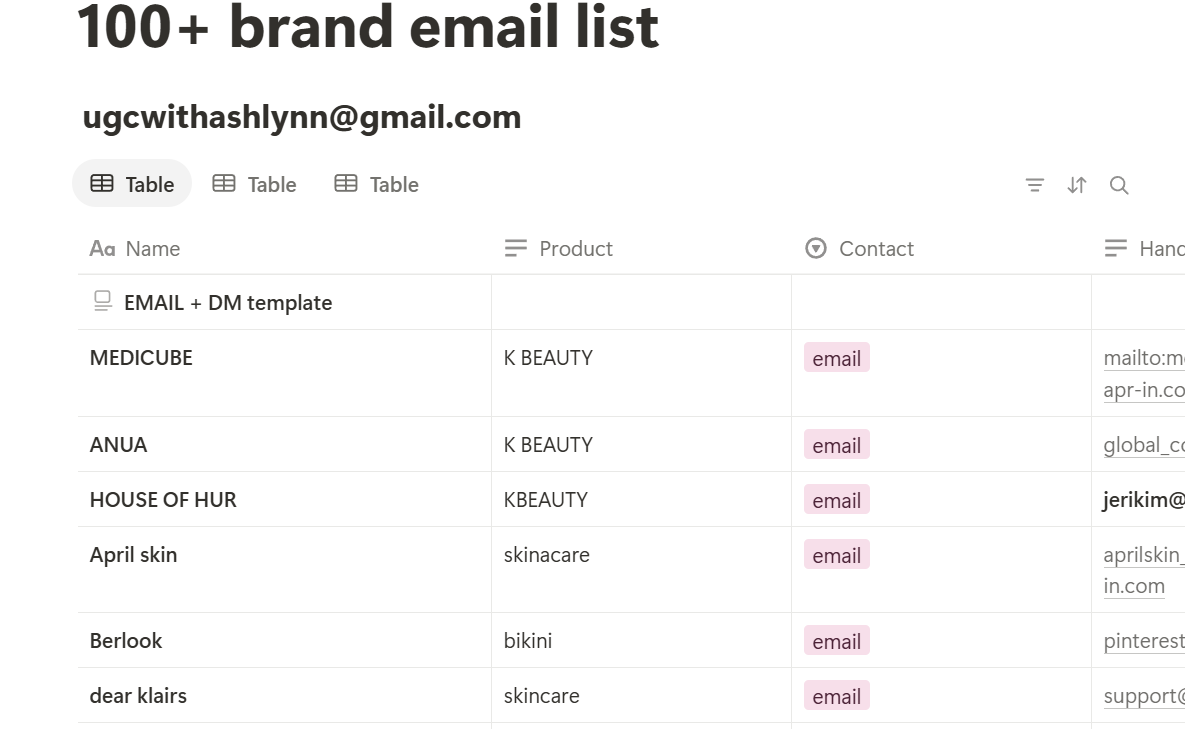Open the Name column header menu
Image resolution: width=1185 pixels, height=729 pixels.
153,248
